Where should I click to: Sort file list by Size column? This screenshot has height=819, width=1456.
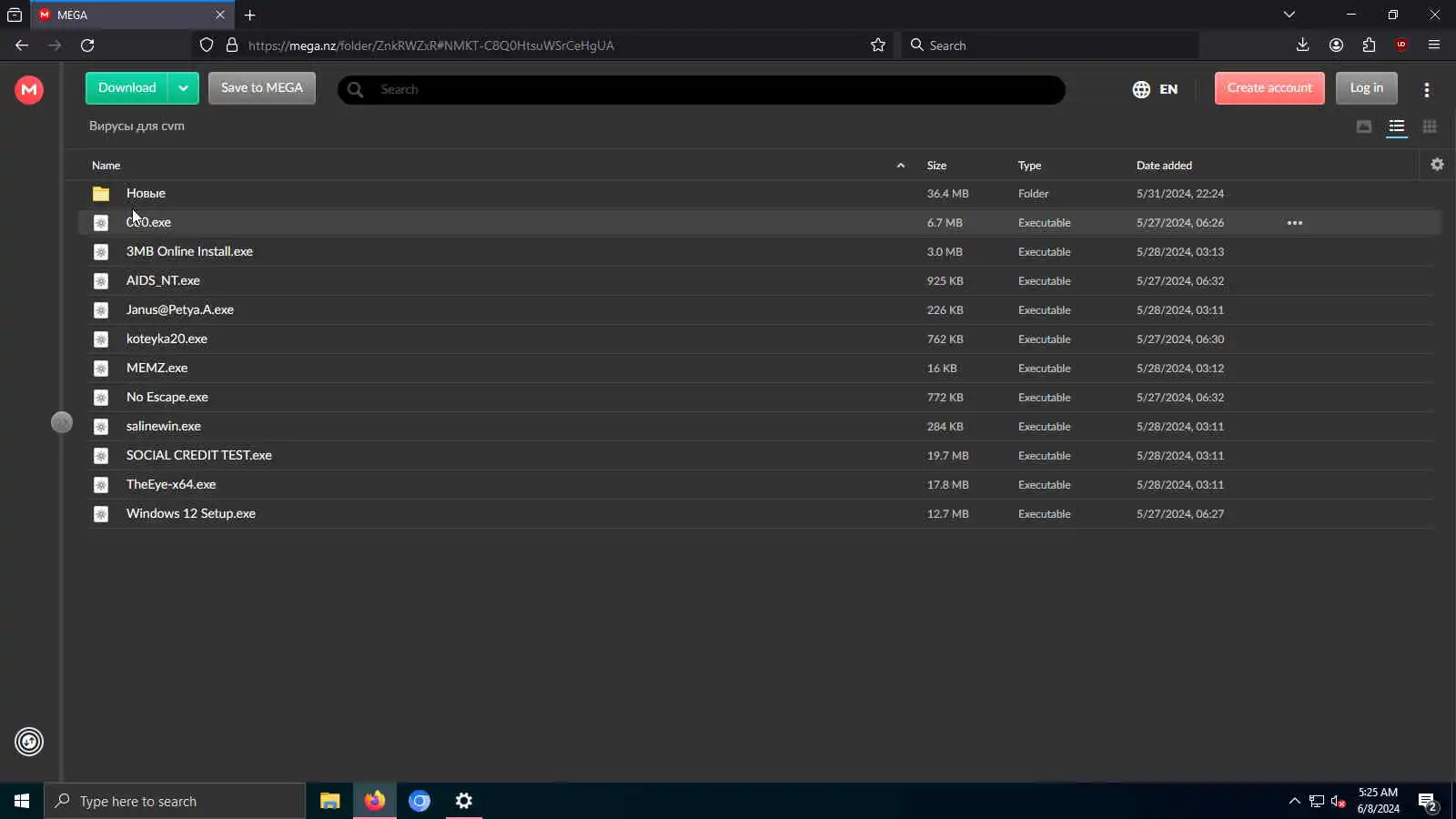pyautogui.click(x=936, y=166)
